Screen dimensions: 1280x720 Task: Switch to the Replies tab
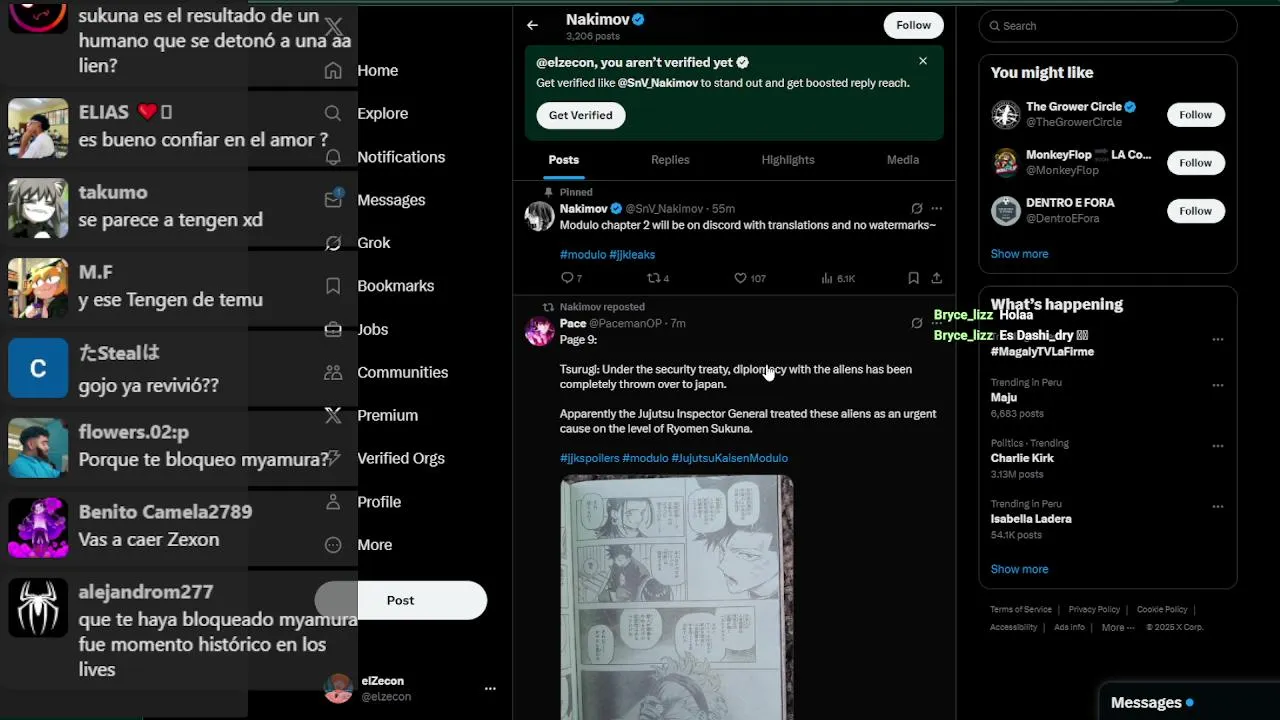pyautogui.click(x=670, y=160)
